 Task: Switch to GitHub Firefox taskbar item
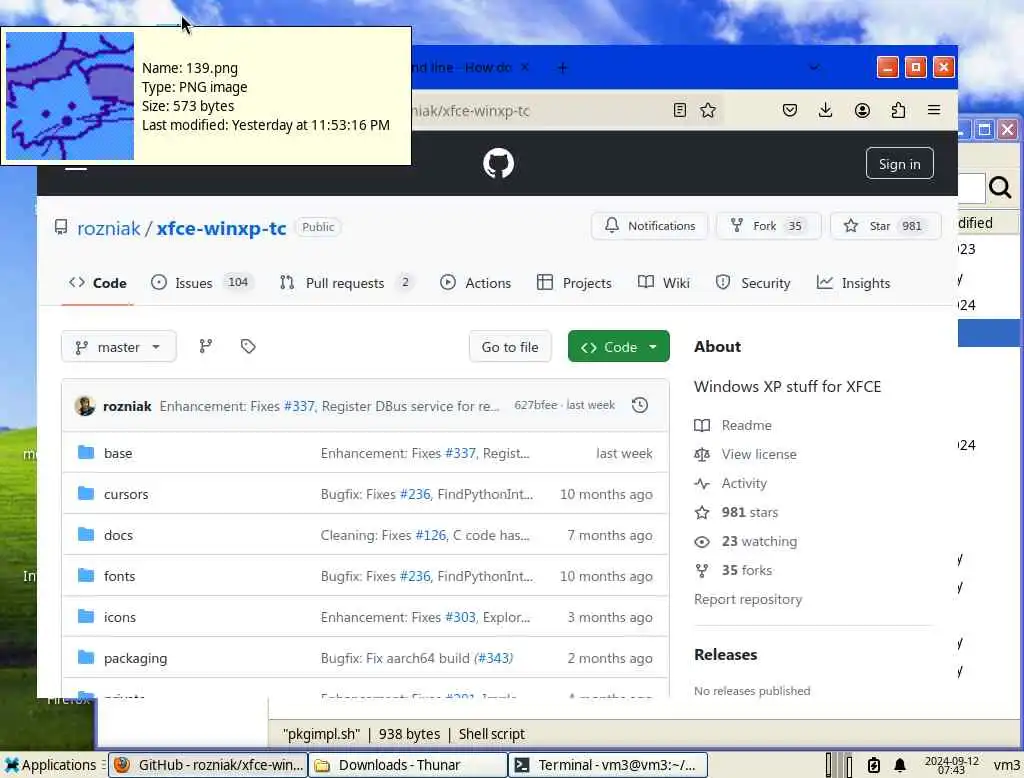208,765
